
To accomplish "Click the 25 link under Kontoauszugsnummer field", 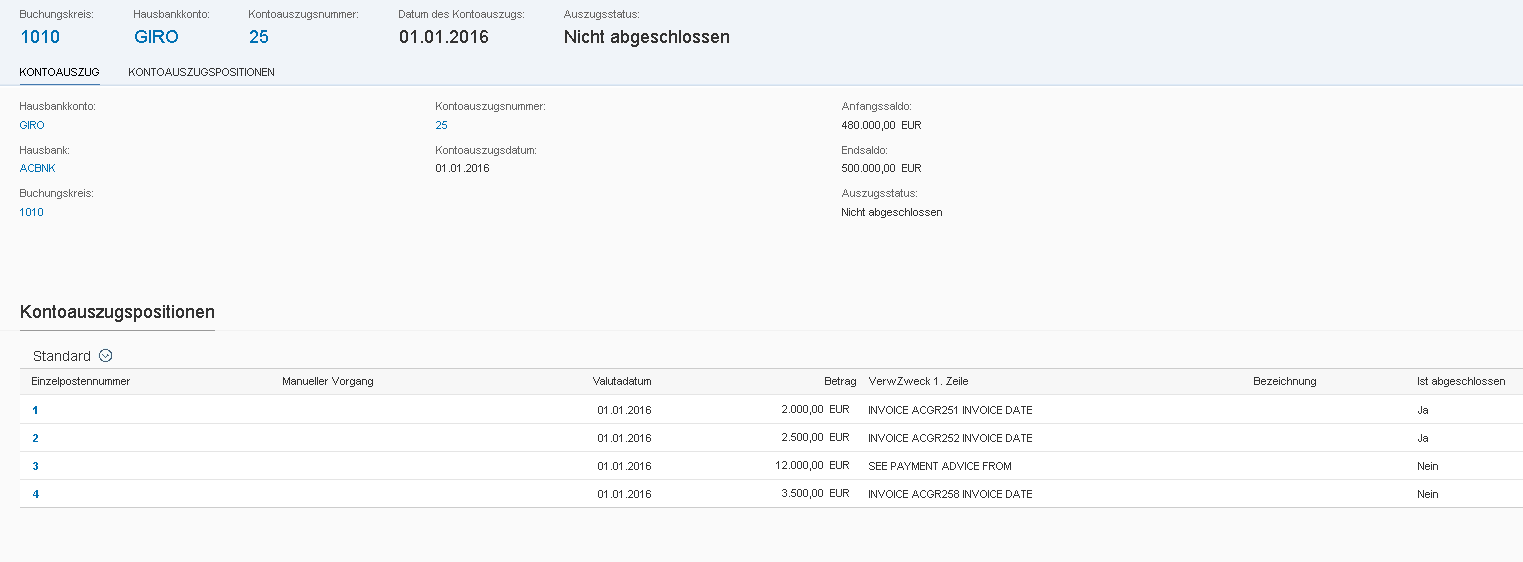I will tap(441, 125).
